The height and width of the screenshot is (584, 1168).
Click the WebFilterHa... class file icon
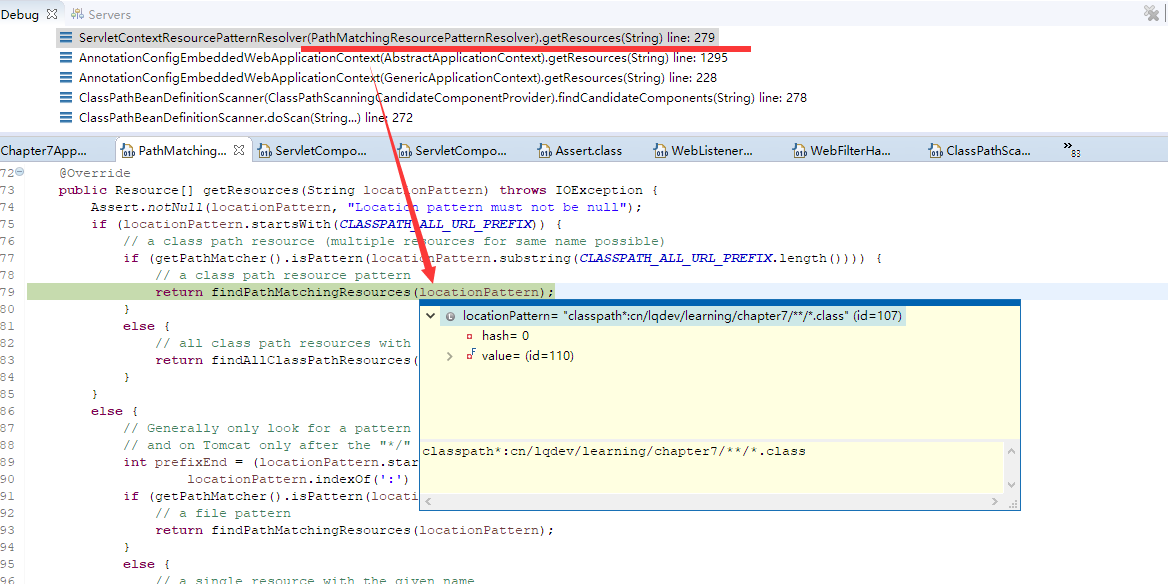[x=799, y=151]
